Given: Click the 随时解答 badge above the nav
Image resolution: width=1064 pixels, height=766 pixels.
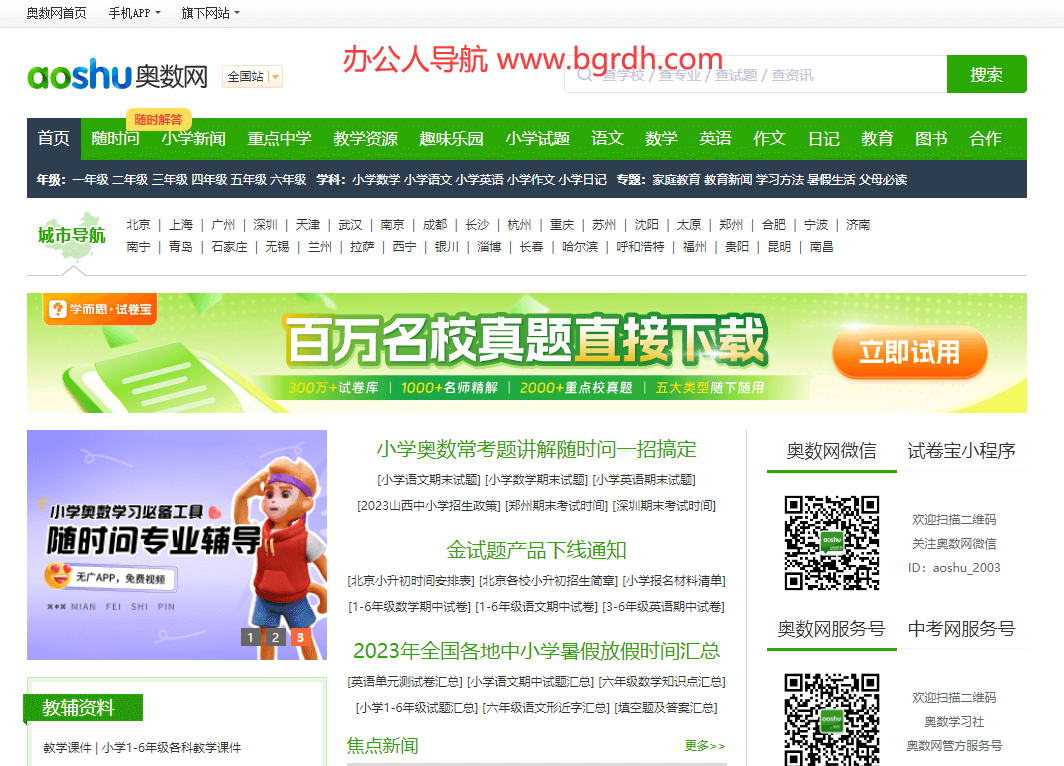Looking at the screenshot, I should click(x=158, y=118).
